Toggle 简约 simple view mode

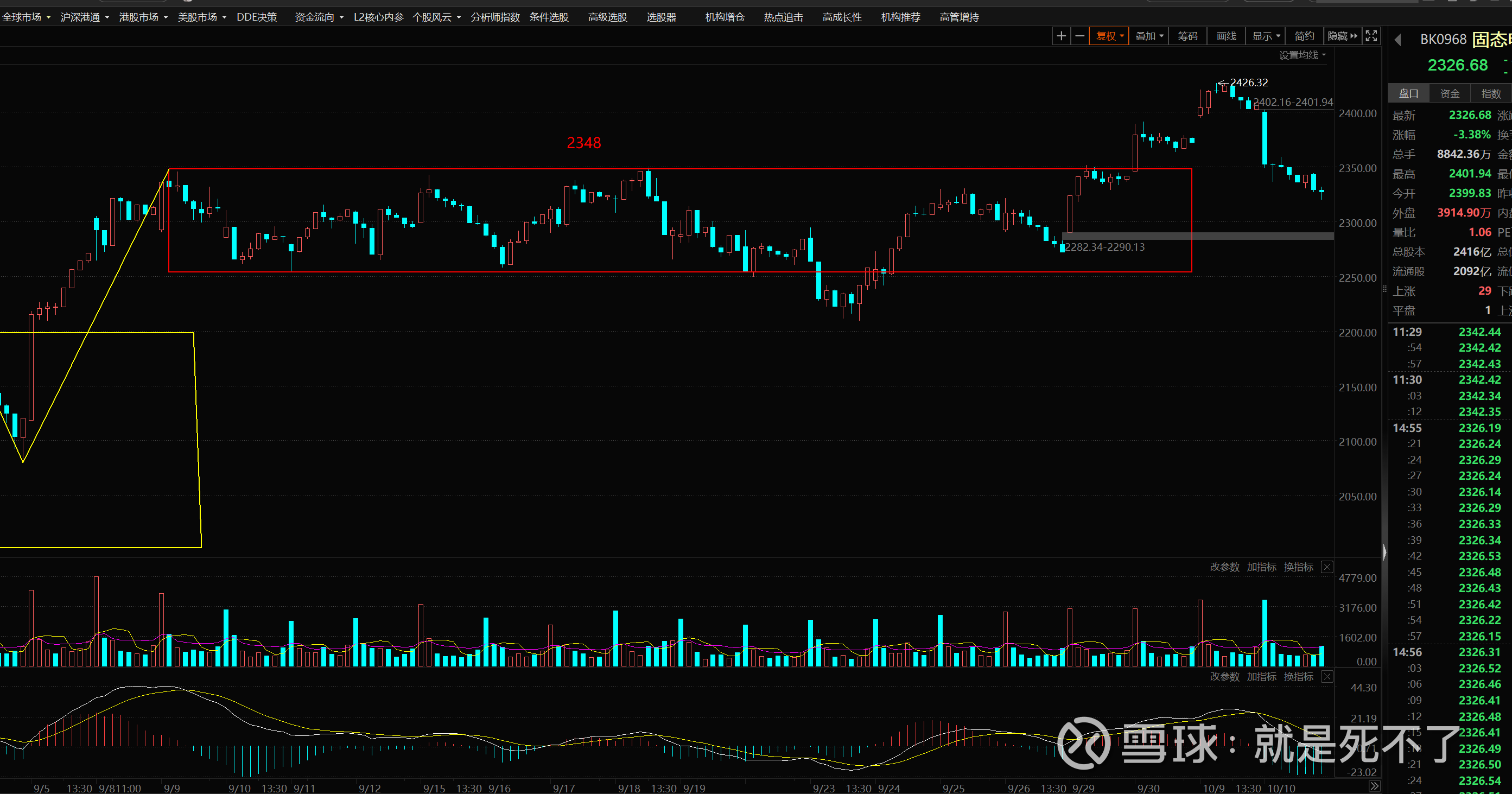[1304, 36]
